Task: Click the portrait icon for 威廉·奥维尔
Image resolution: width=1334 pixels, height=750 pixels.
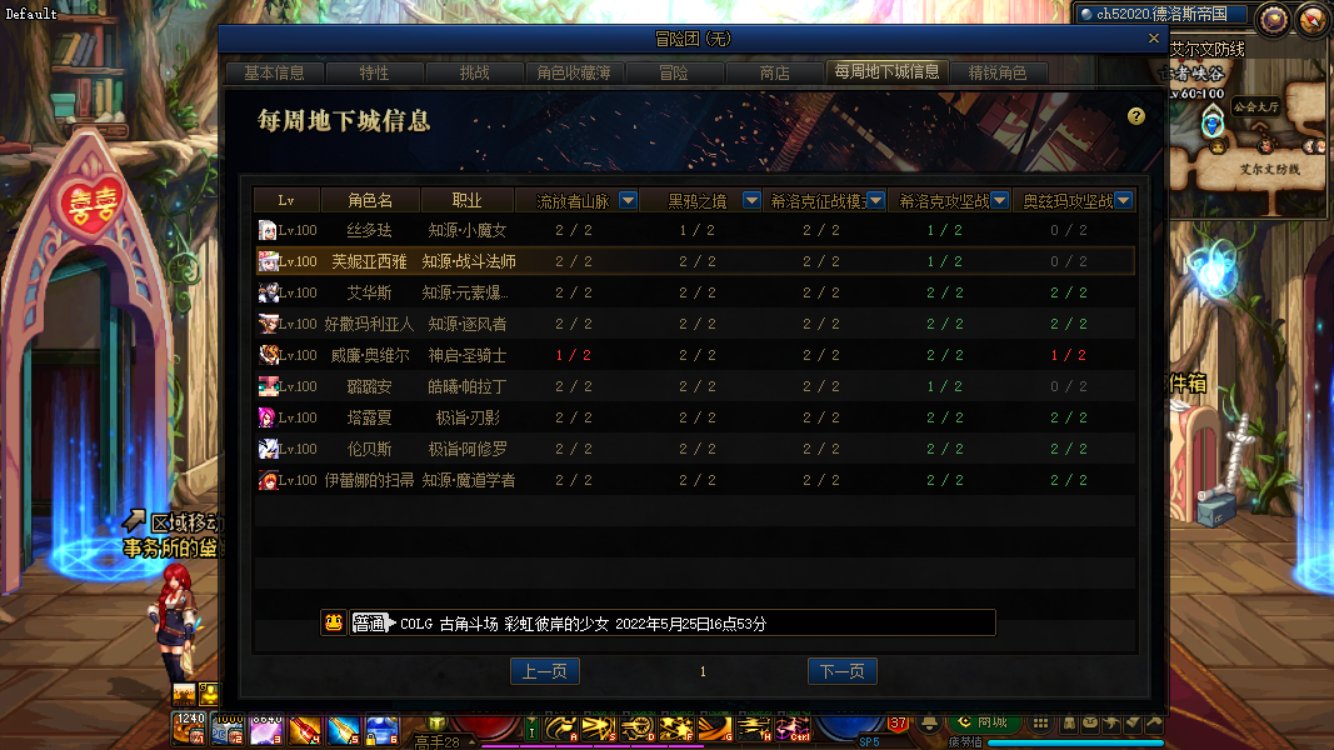Action: (x=267, y=355)
